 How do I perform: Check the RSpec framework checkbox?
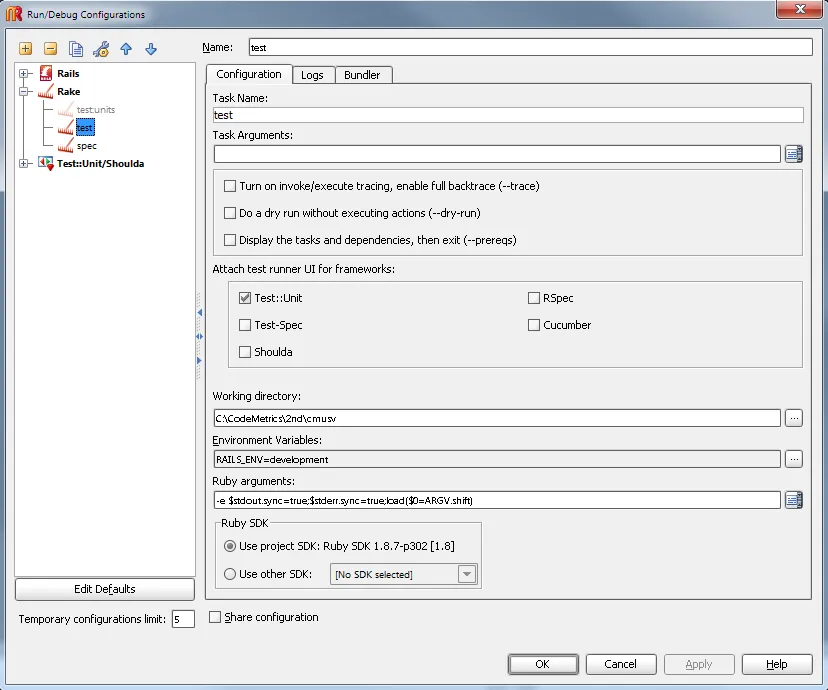click(534, 298)
